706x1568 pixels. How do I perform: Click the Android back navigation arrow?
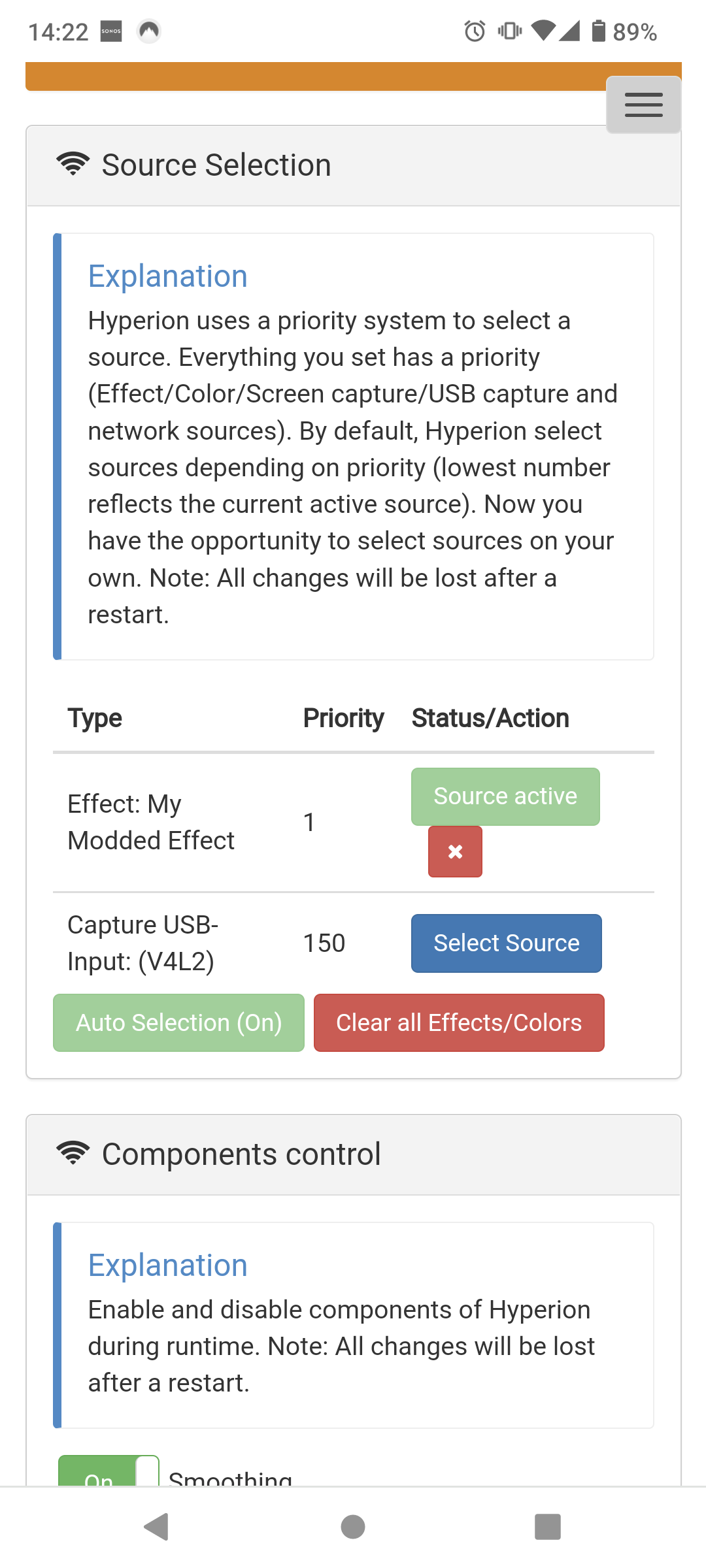156,1527
